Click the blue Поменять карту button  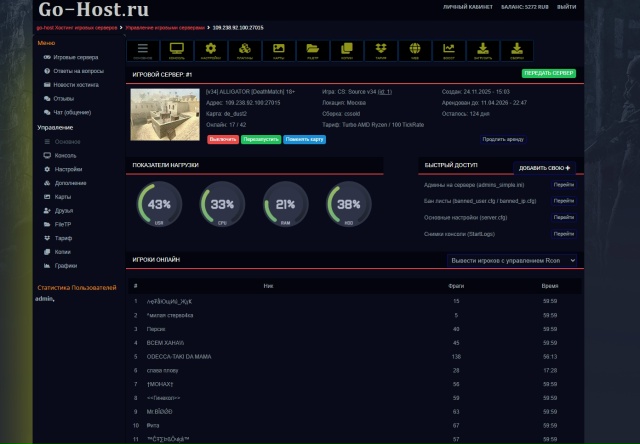(x=304, y=140)
